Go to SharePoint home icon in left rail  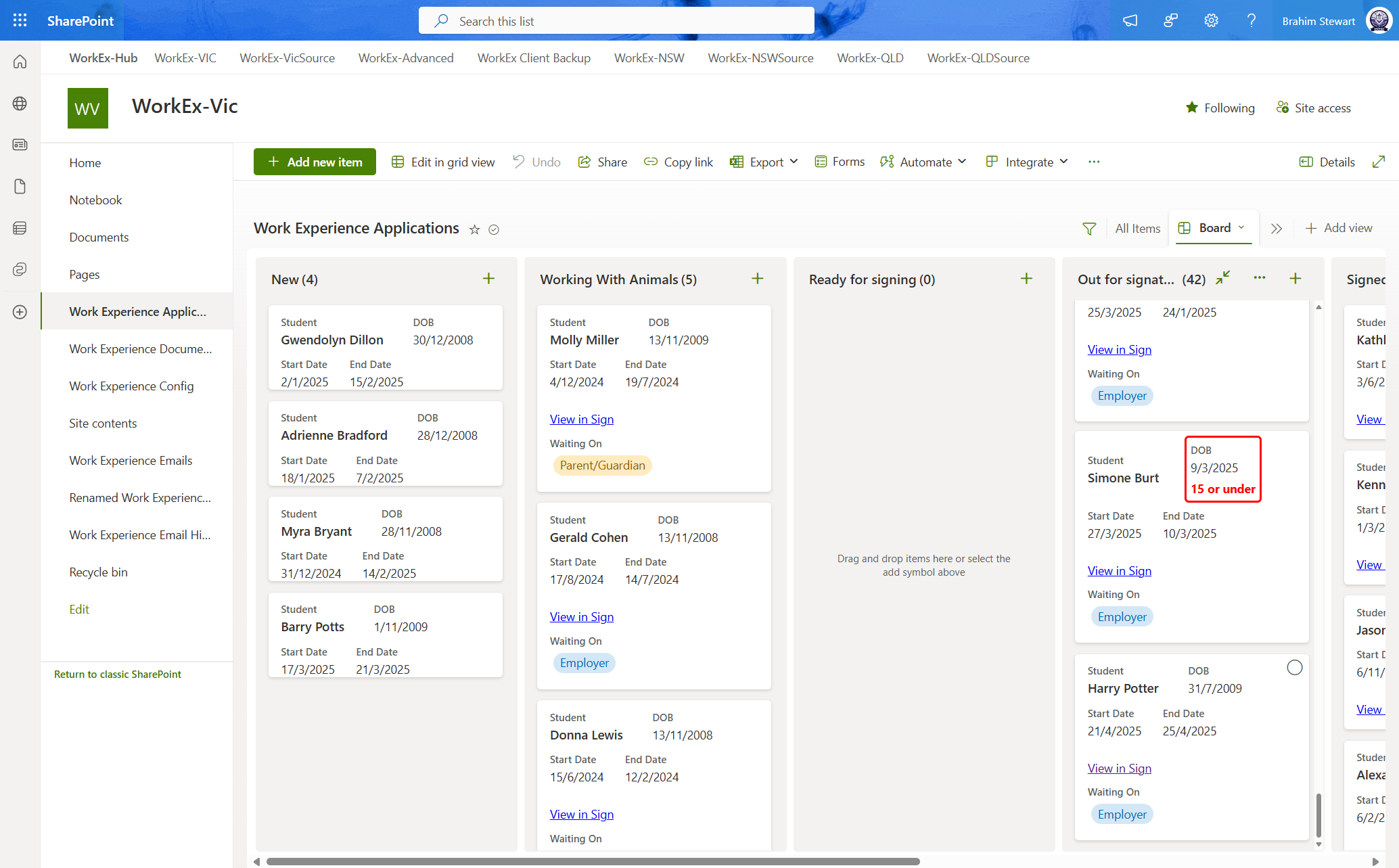[20, 62]
